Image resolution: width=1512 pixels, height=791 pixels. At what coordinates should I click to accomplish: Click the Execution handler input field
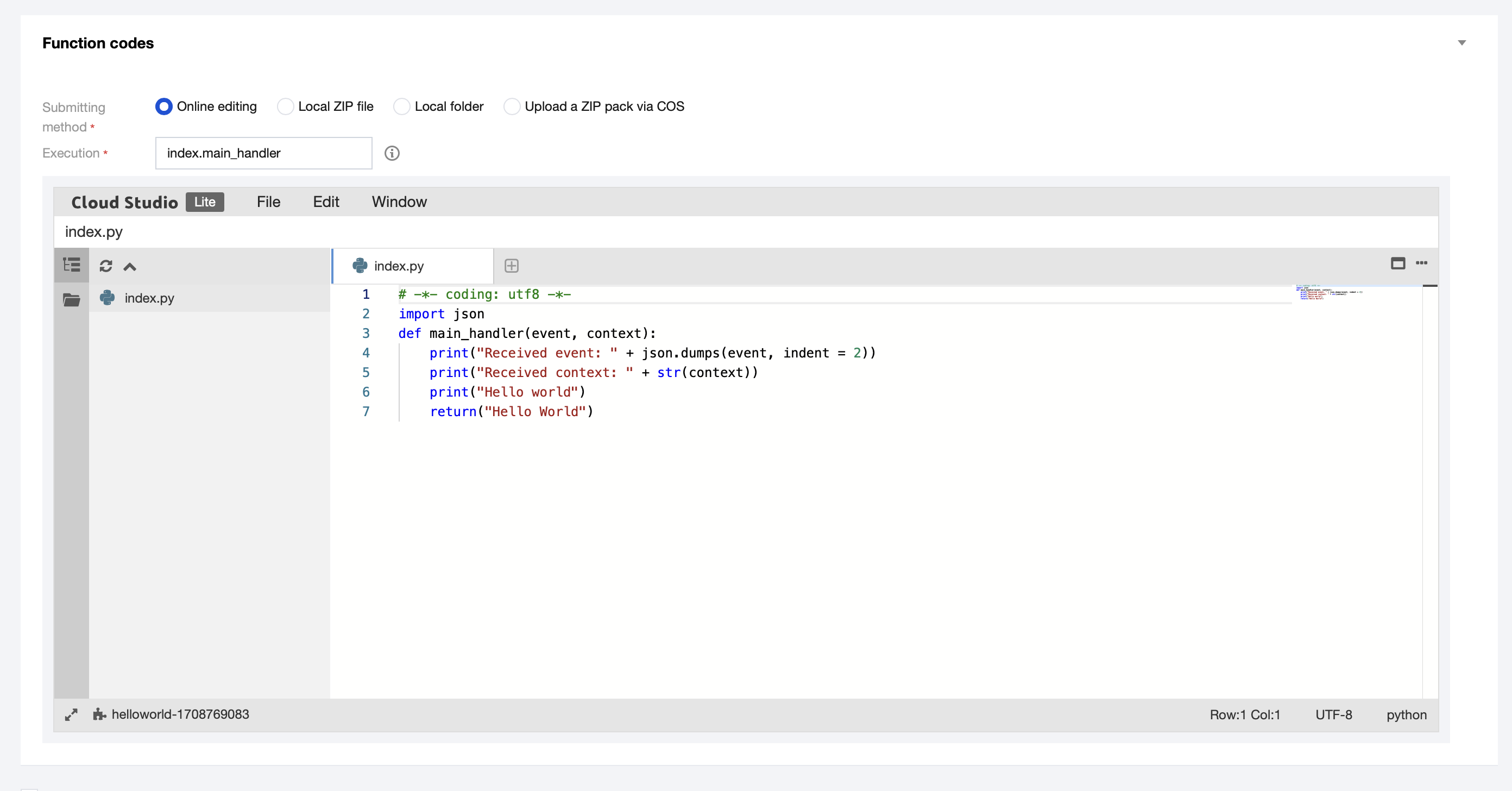point(263,153)
